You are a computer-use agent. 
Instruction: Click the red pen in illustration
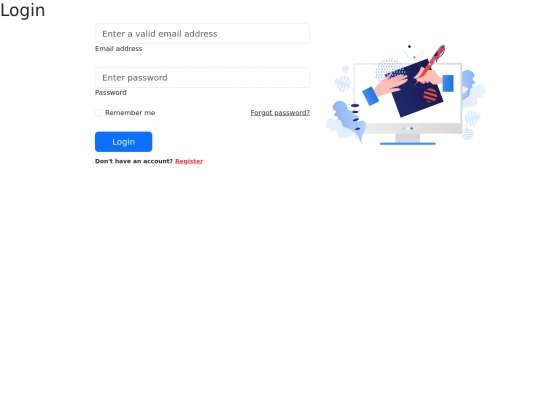pyautogui.click(x=430, y=64)
